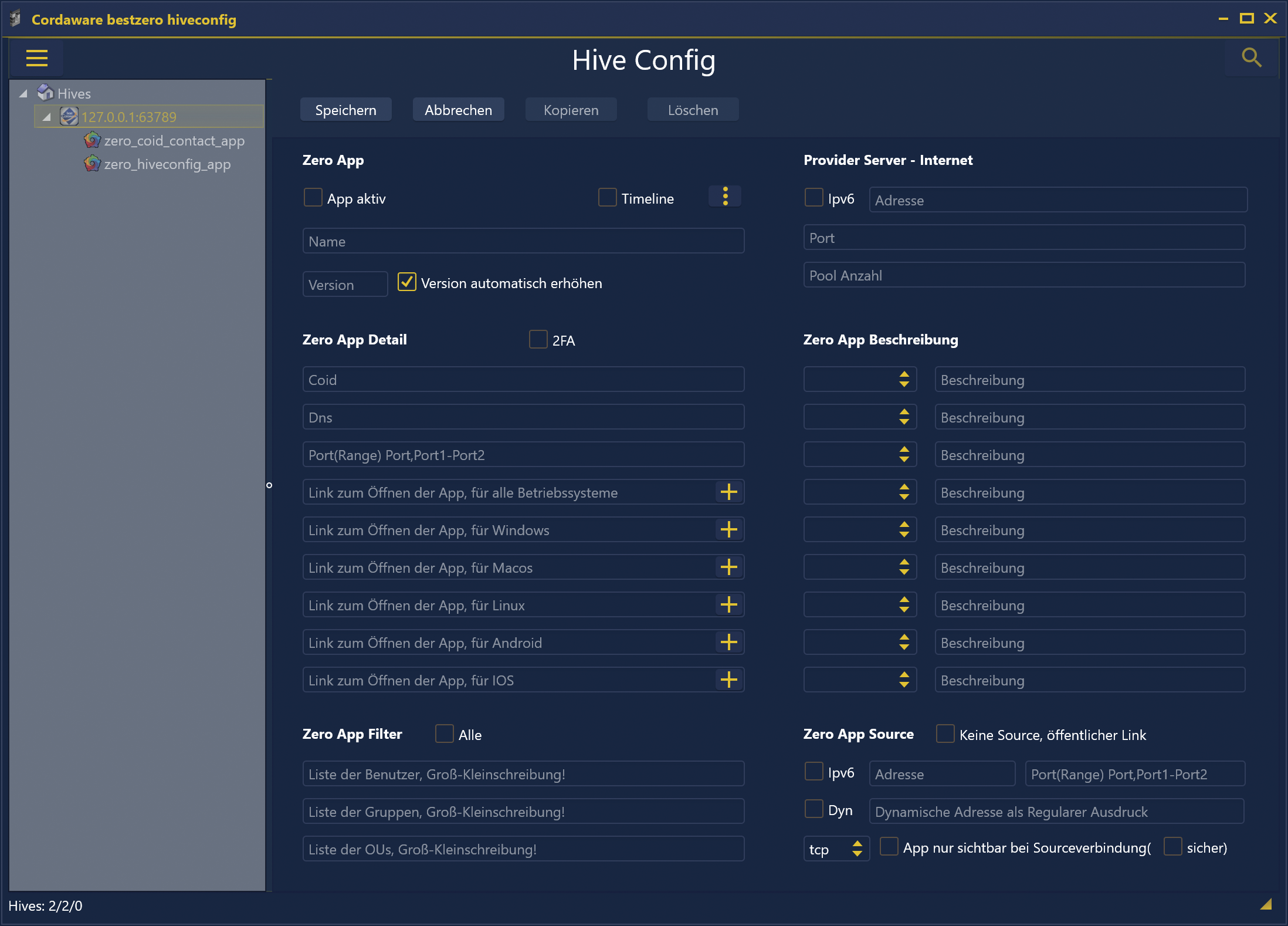Viewport: 1288px width, 926px height.
Task: Click the three-dot options icon next to Timeline
Action: coord(725,197)
